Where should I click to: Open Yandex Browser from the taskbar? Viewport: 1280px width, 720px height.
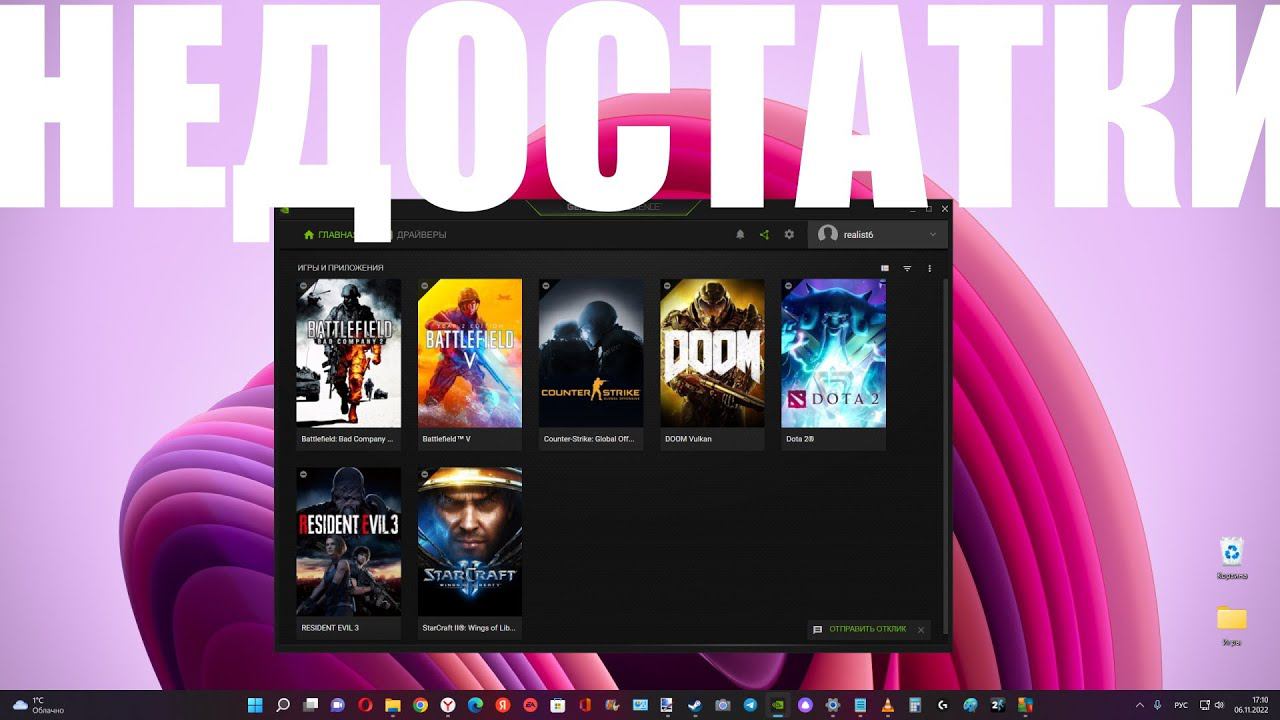pos(449,705)
